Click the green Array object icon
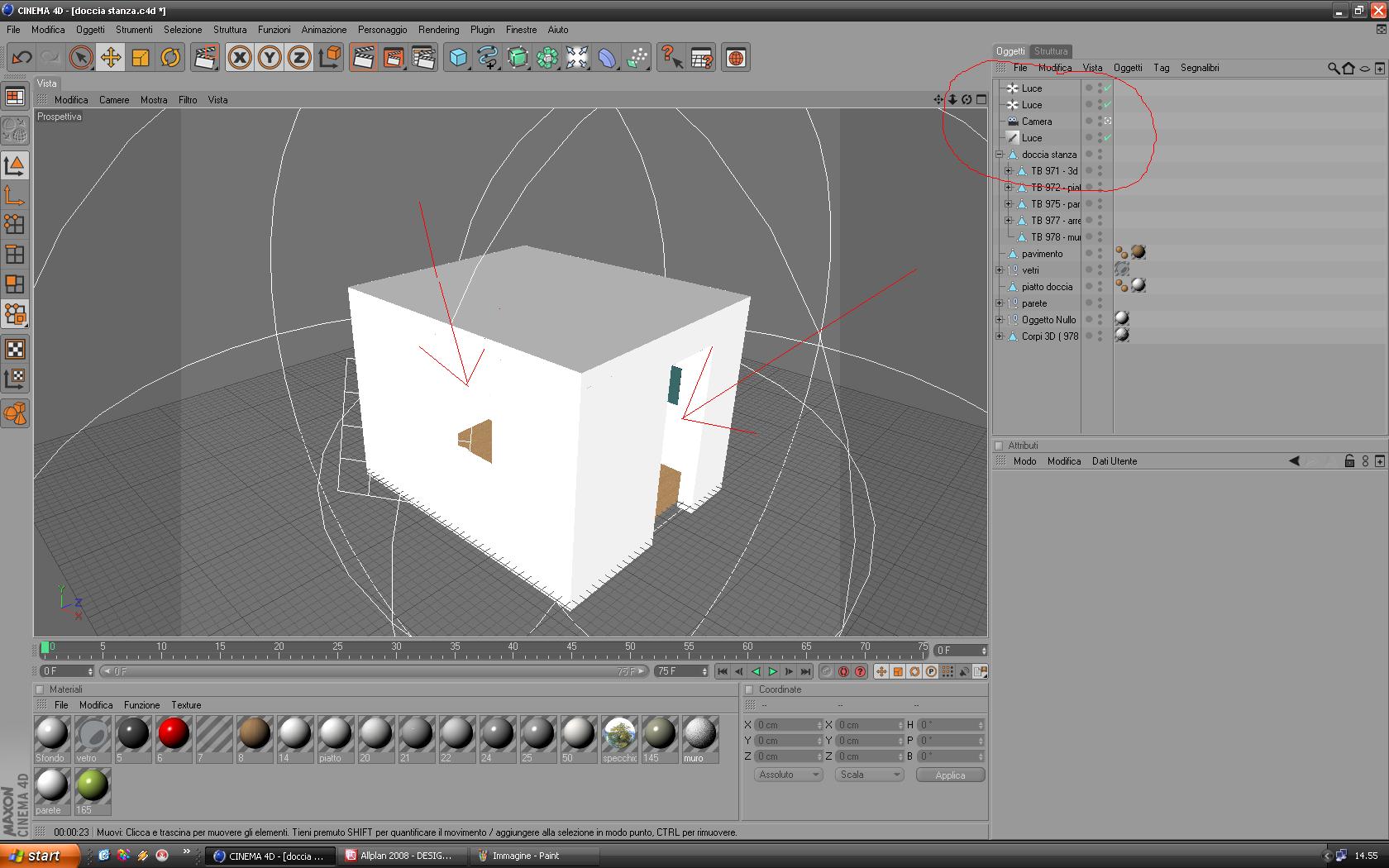Screen dimensions: 1389x868 (x=547, y=58)
